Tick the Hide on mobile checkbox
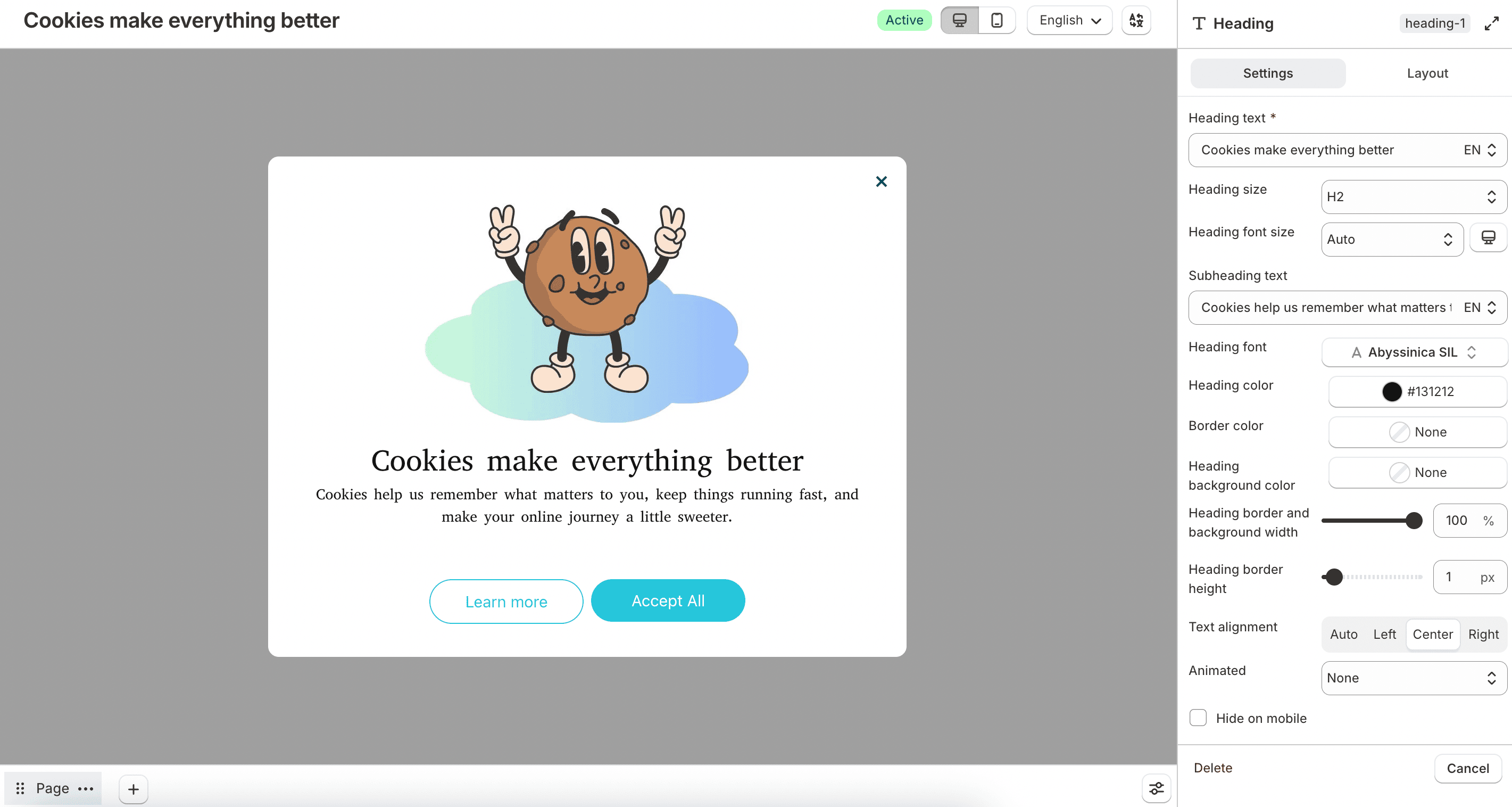This screenshot has width=1512, height=807. (x=1198, y=718)
